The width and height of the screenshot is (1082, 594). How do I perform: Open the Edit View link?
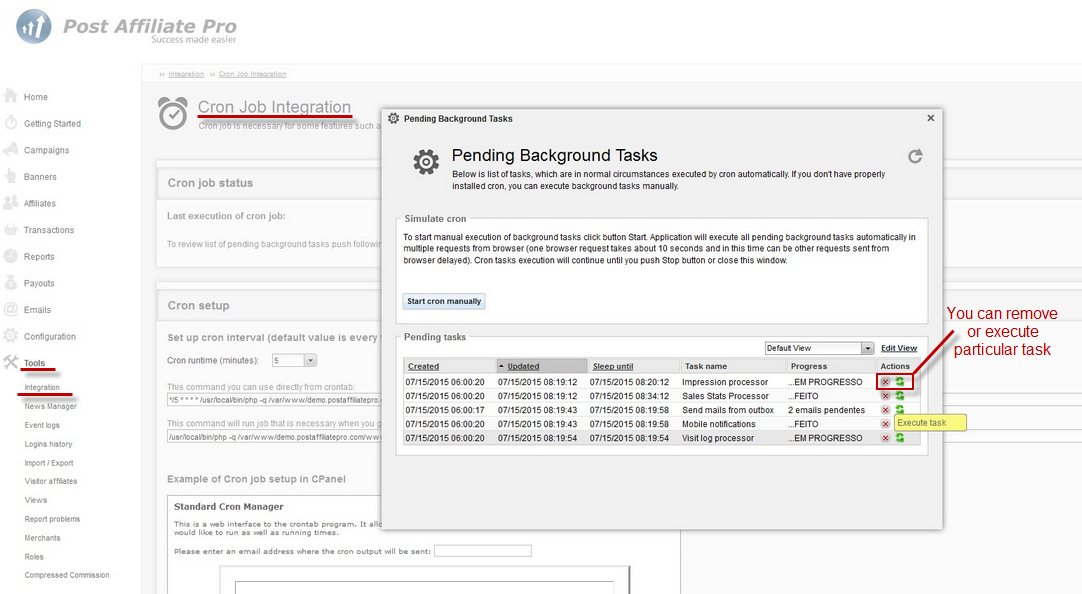click(x=898, y=348)
